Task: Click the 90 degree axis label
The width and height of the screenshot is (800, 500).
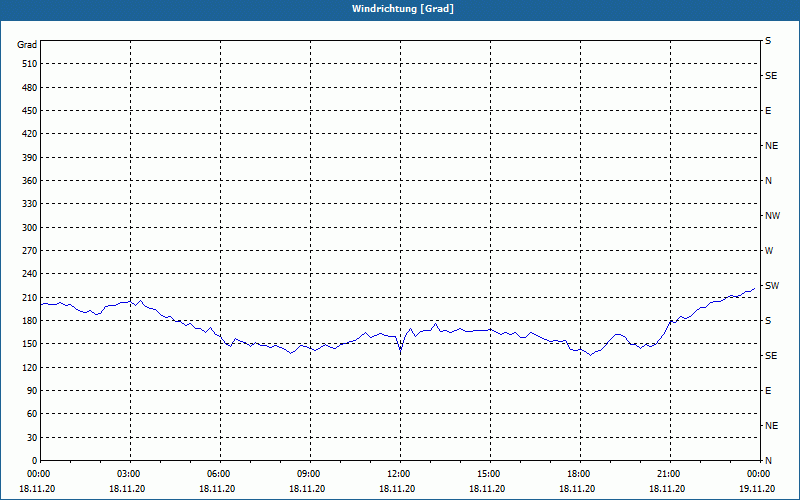Action: coord(31,391)
